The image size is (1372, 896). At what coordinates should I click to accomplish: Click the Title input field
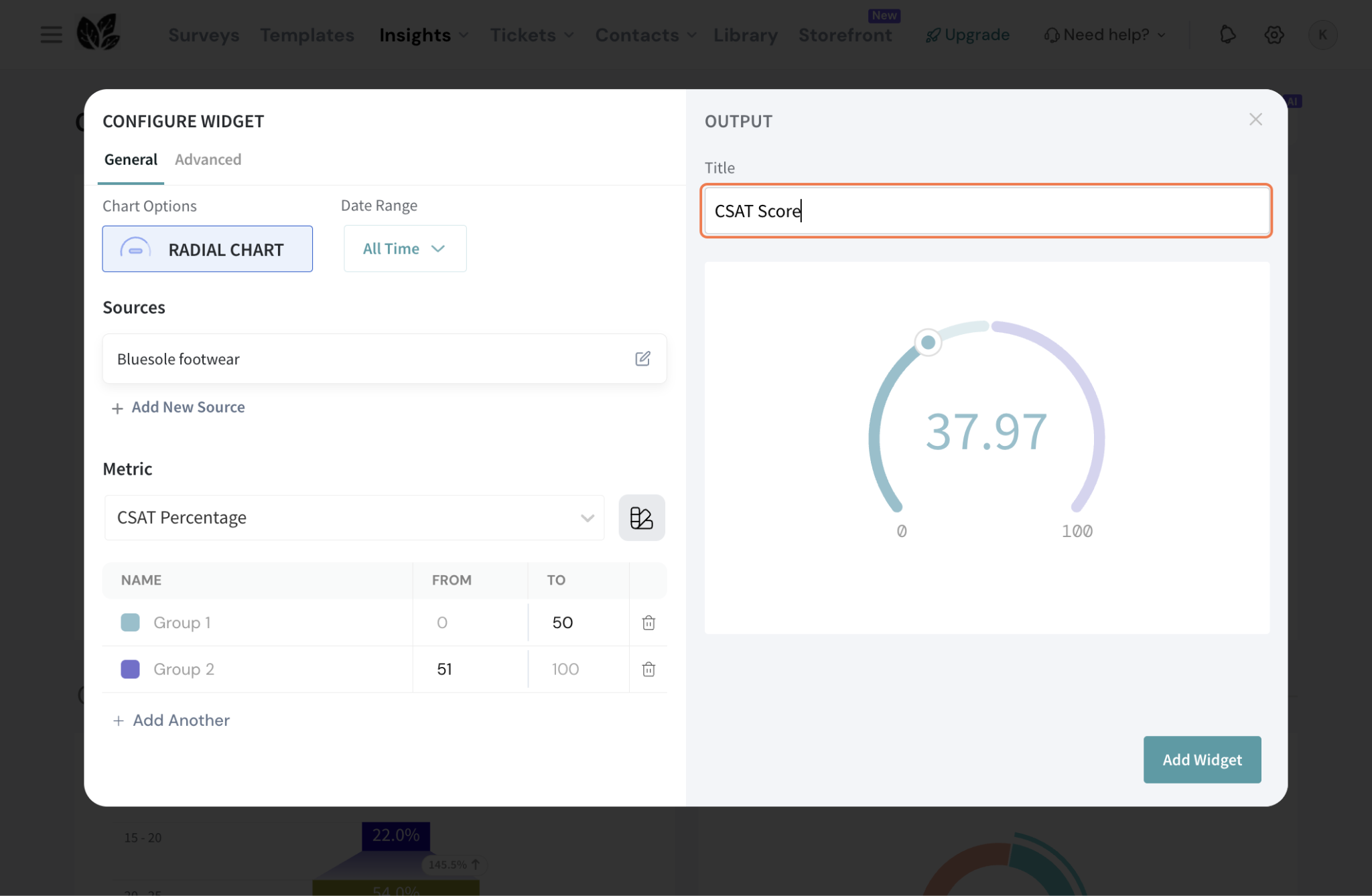coord(986,211)
